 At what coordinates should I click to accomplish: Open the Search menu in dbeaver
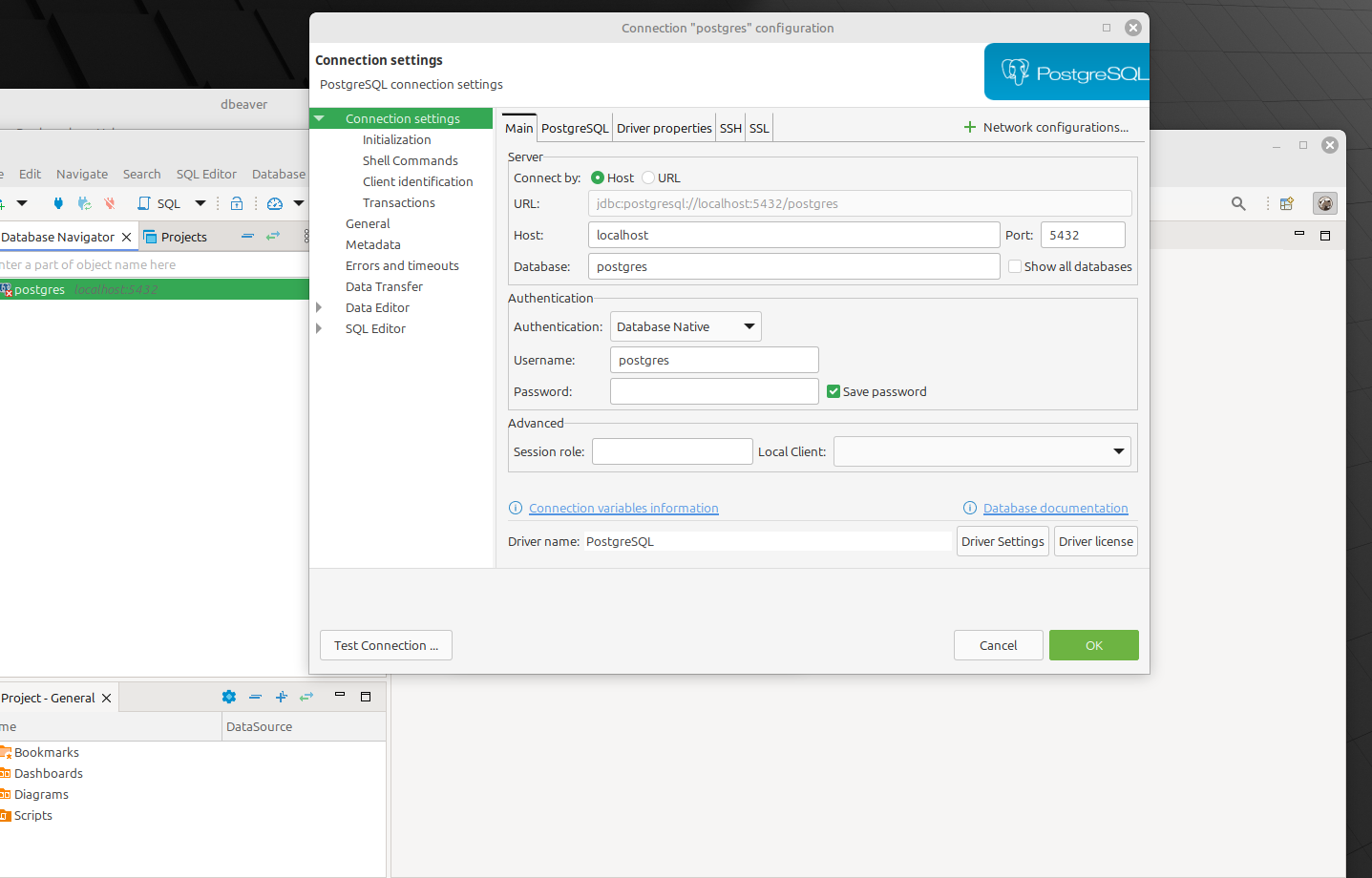[x=141, y=174]
